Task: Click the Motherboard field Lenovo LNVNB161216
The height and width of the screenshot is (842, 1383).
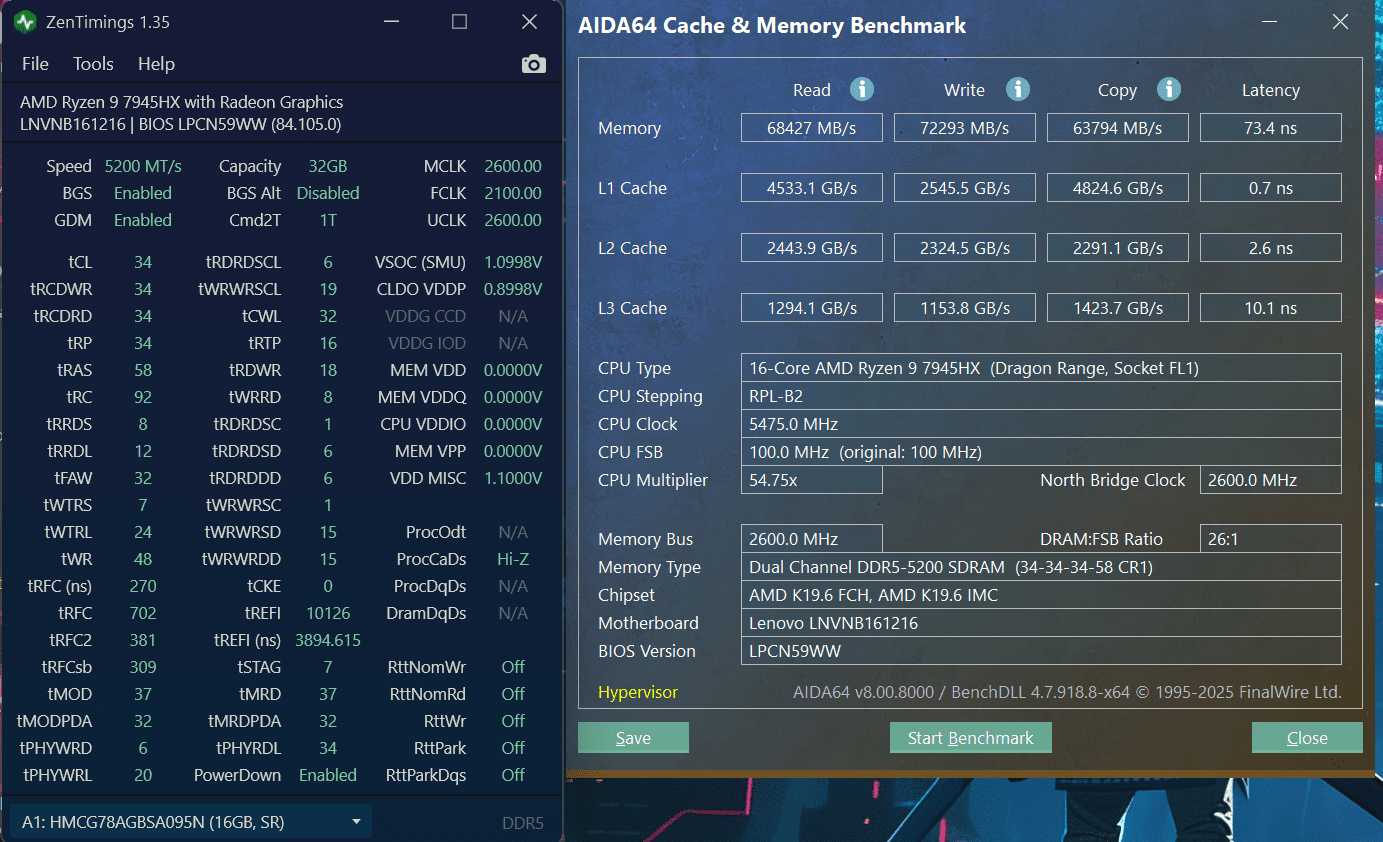Action: coord(1041,623)
